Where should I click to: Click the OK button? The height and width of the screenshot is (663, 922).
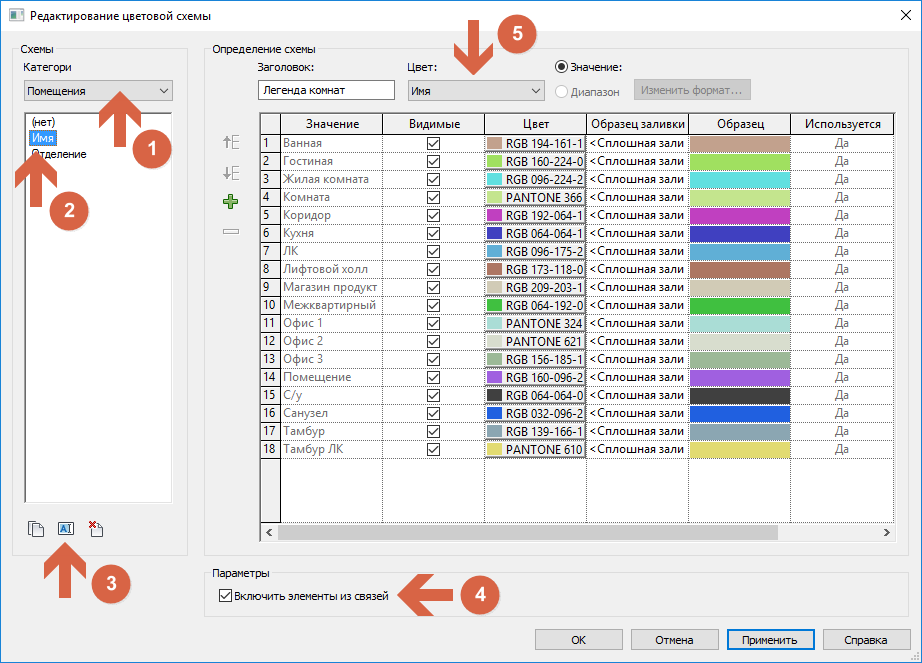[x=579, y=639]
